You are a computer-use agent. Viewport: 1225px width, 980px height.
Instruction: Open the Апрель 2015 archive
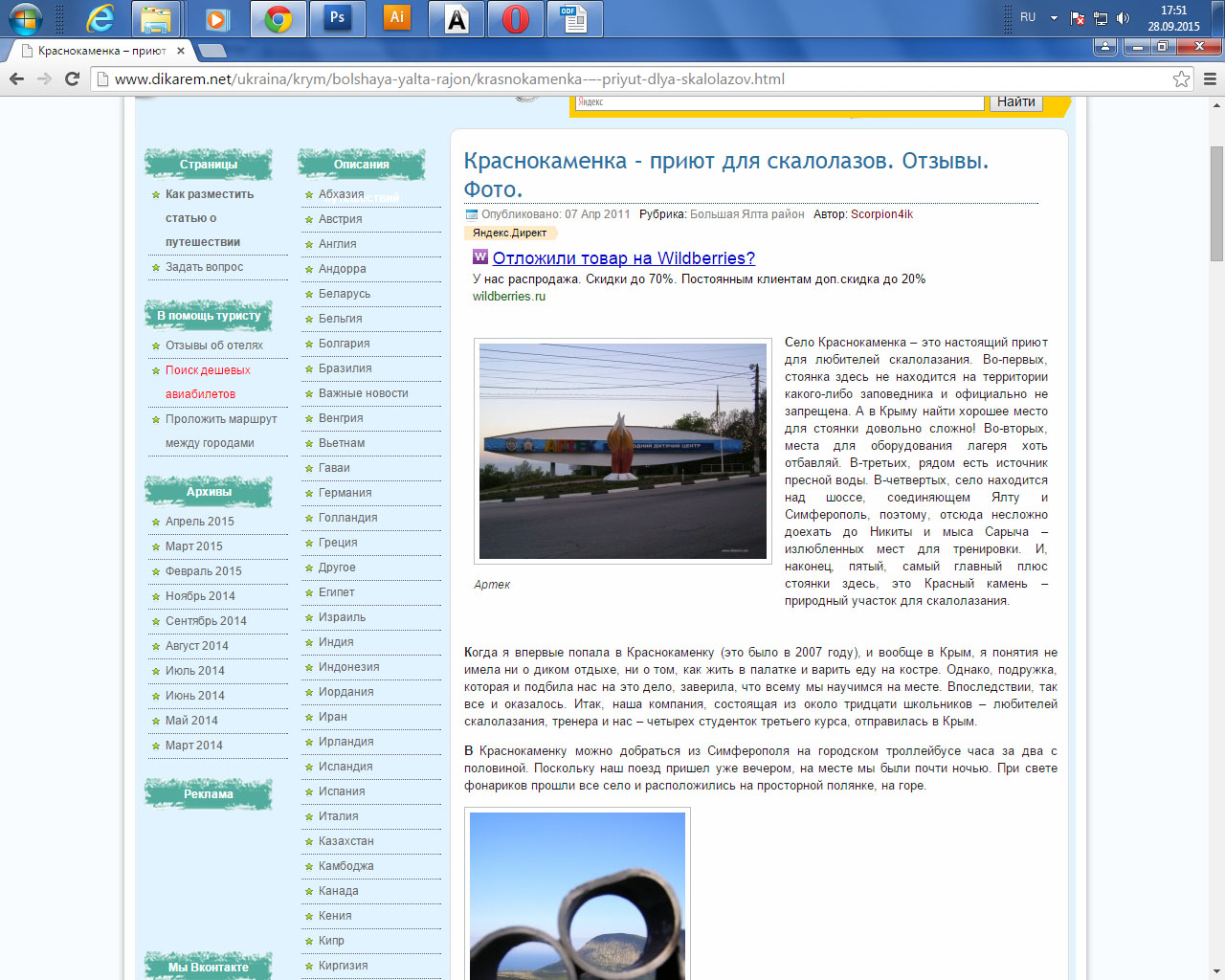click(x=199, y=522)
